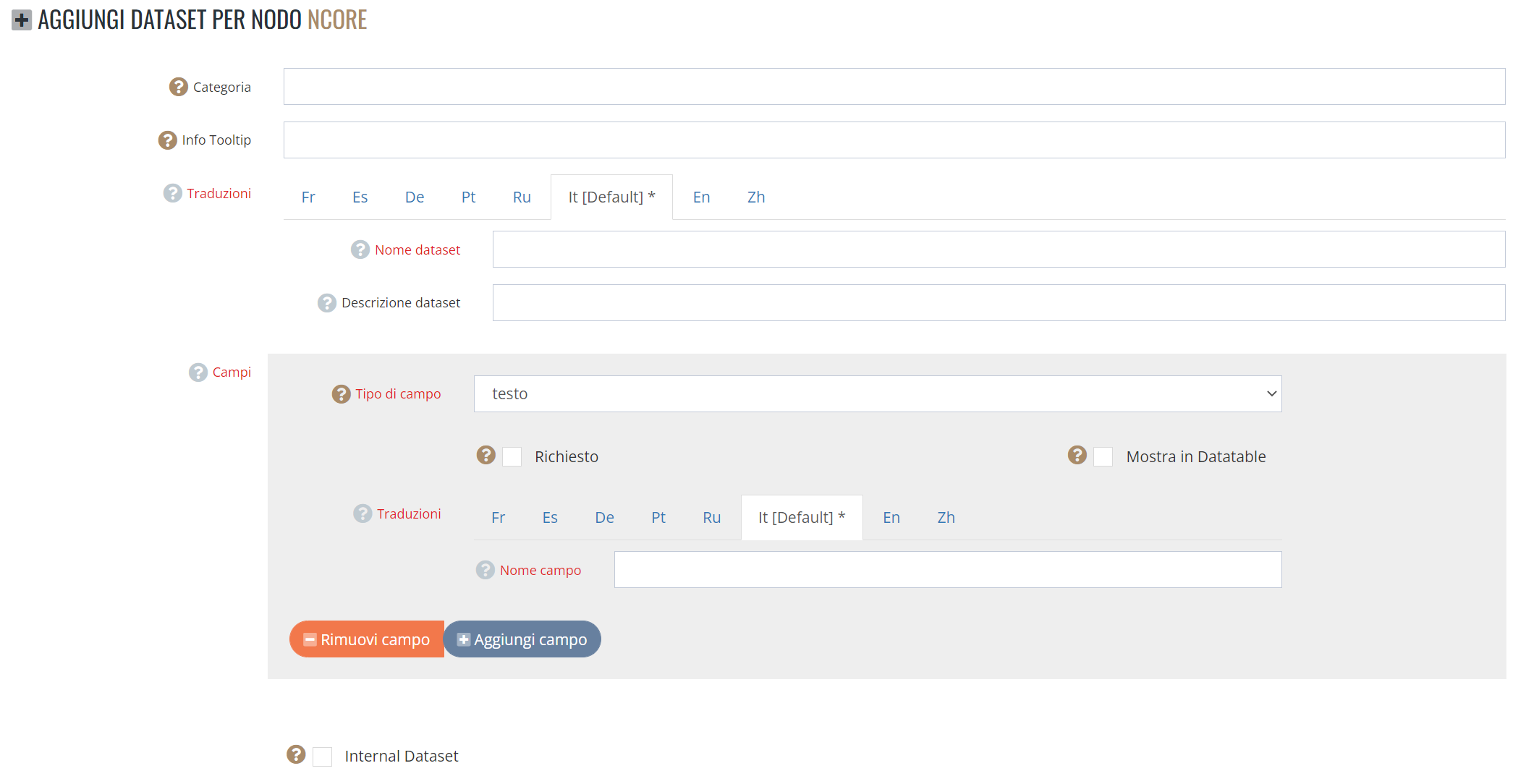Enable the Mostra in Datatable checkbox

click(x=1103, y=457)
